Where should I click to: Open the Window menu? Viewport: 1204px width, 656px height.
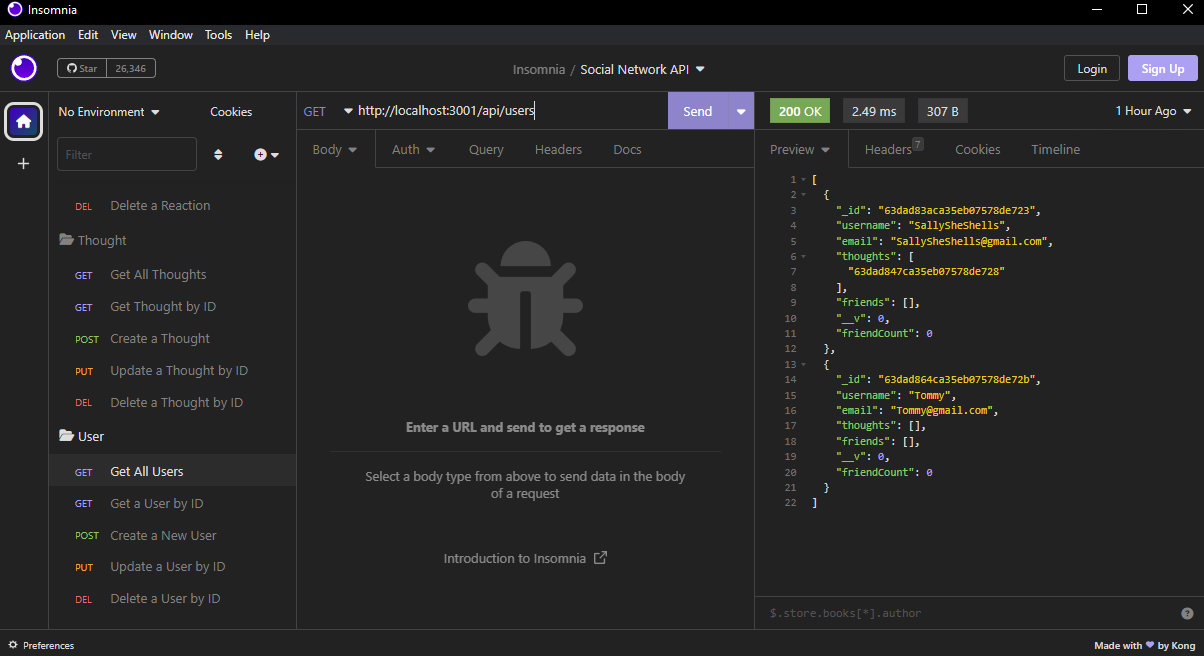coord(171,35)
